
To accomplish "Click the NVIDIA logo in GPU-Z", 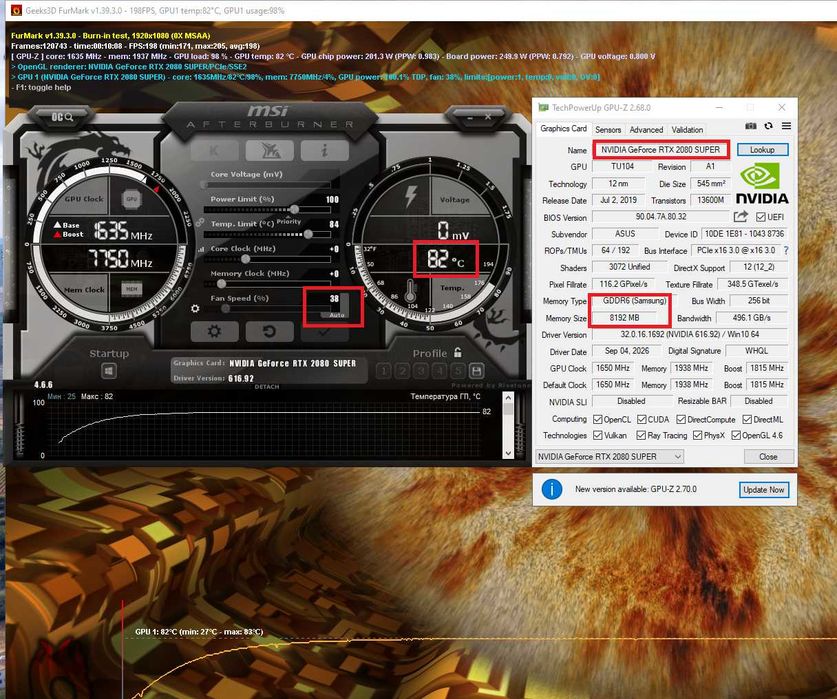I will [762, 184].
